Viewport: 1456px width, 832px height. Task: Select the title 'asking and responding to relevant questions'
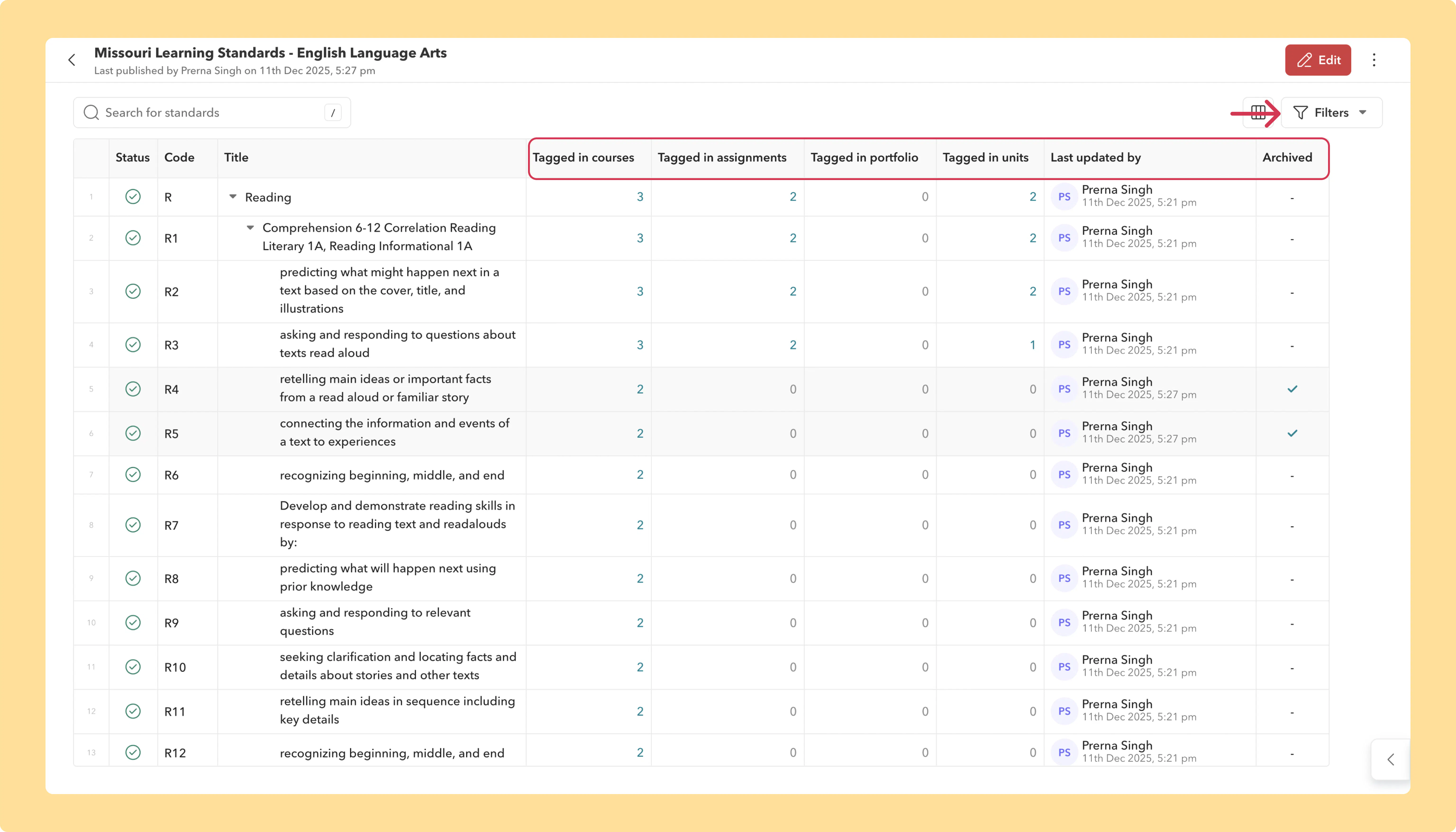coord(375,622)
